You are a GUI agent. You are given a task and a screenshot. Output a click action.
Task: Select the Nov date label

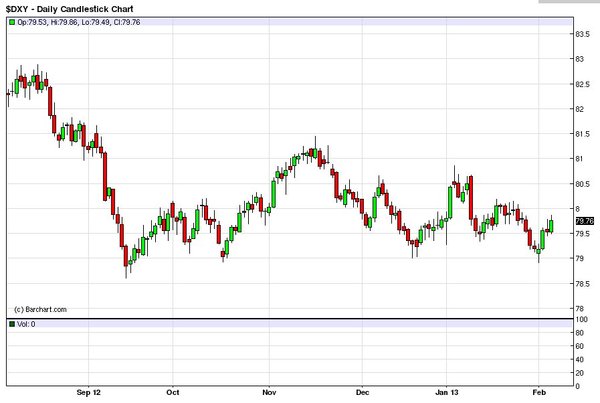[269, 394]
